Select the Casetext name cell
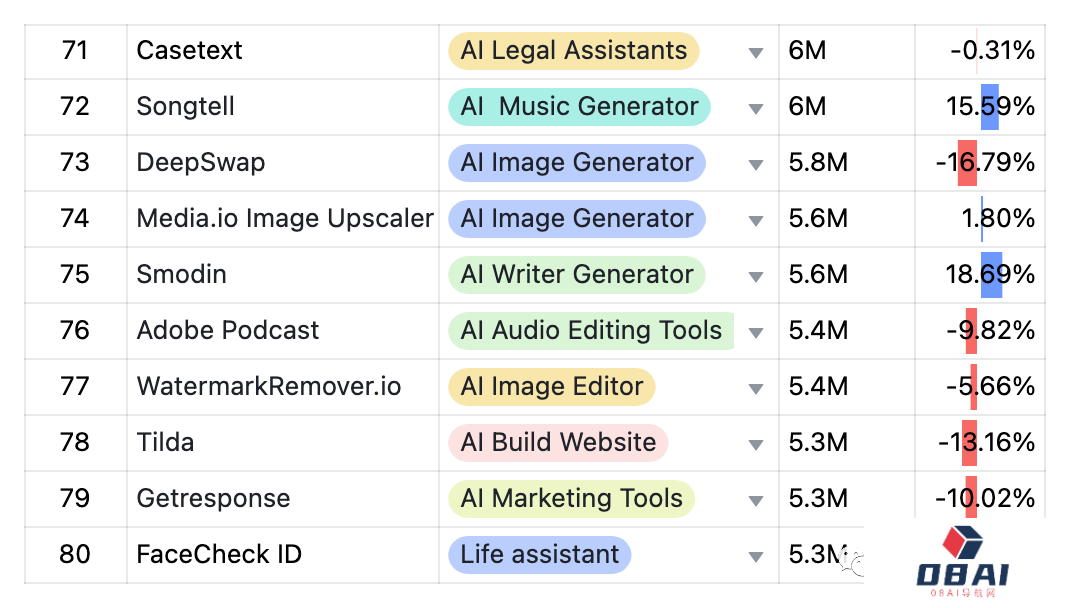This screenshot has height=608, width=1070. point(283,51)
